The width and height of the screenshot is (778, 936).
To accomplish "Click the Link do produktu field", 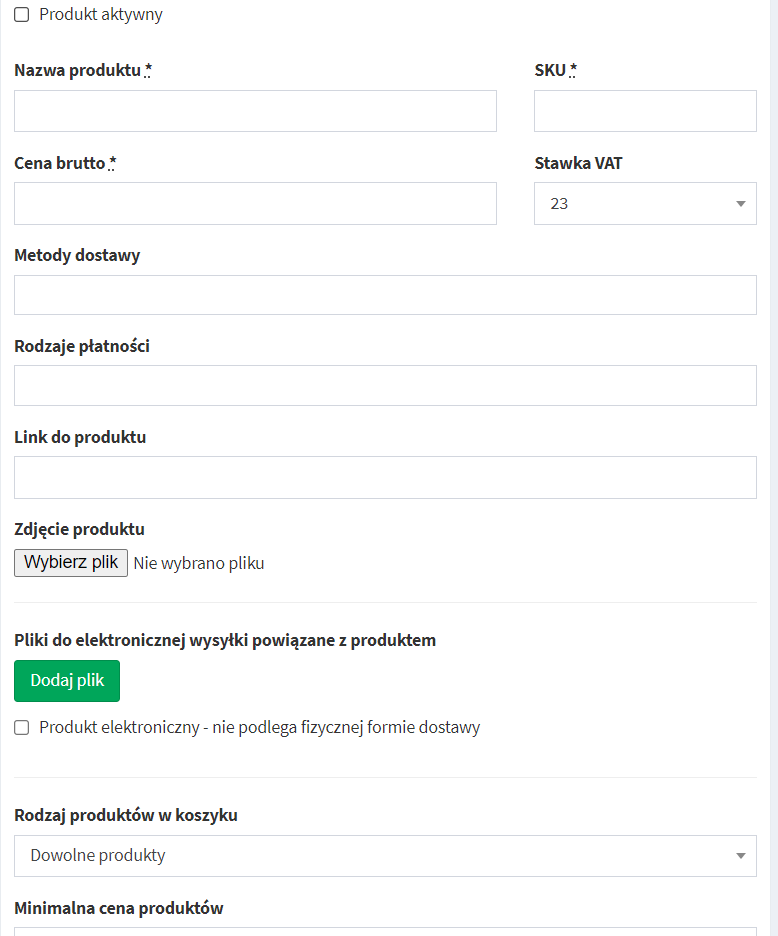I will [x=385, y=478].
